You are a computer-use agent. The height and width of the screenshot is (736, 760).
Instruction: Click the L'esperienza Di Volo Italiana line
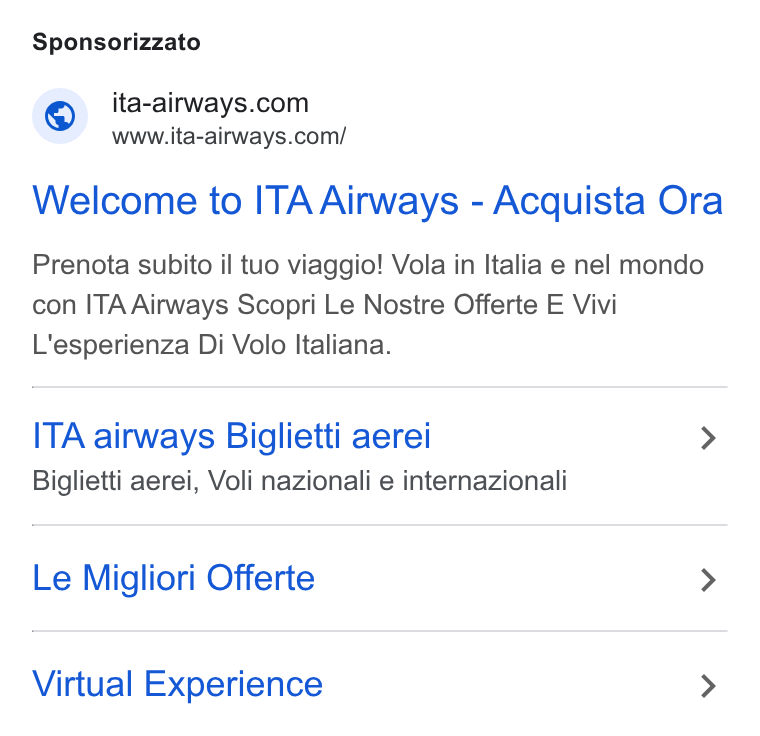click(211, 345)
